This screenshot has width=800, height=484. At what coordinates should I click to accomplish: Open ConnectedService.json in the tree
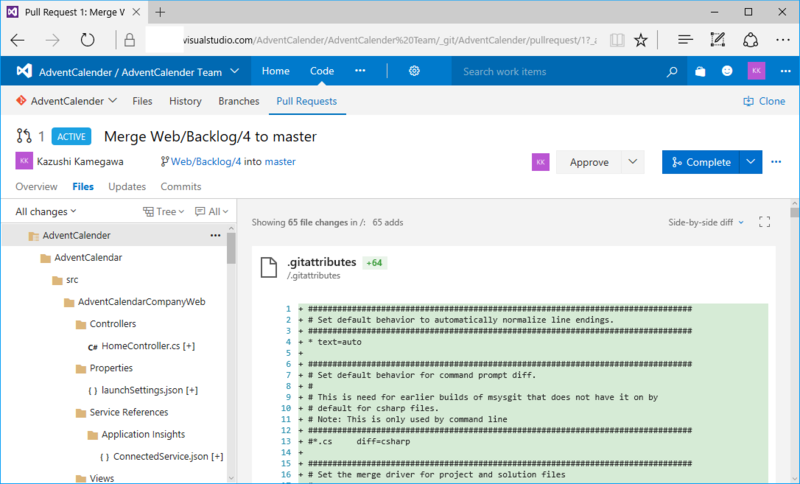pos(168,456)
